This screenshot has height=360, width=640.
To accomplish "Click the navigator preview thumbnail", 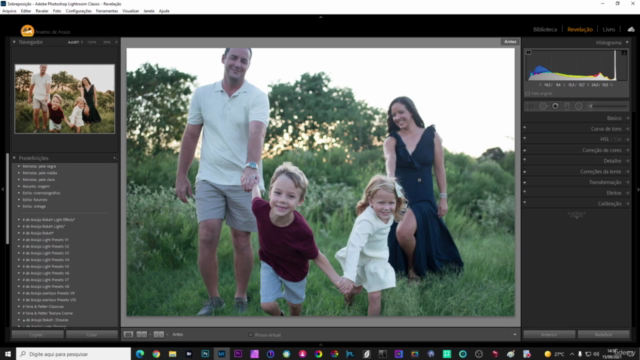I will [65, 99].
